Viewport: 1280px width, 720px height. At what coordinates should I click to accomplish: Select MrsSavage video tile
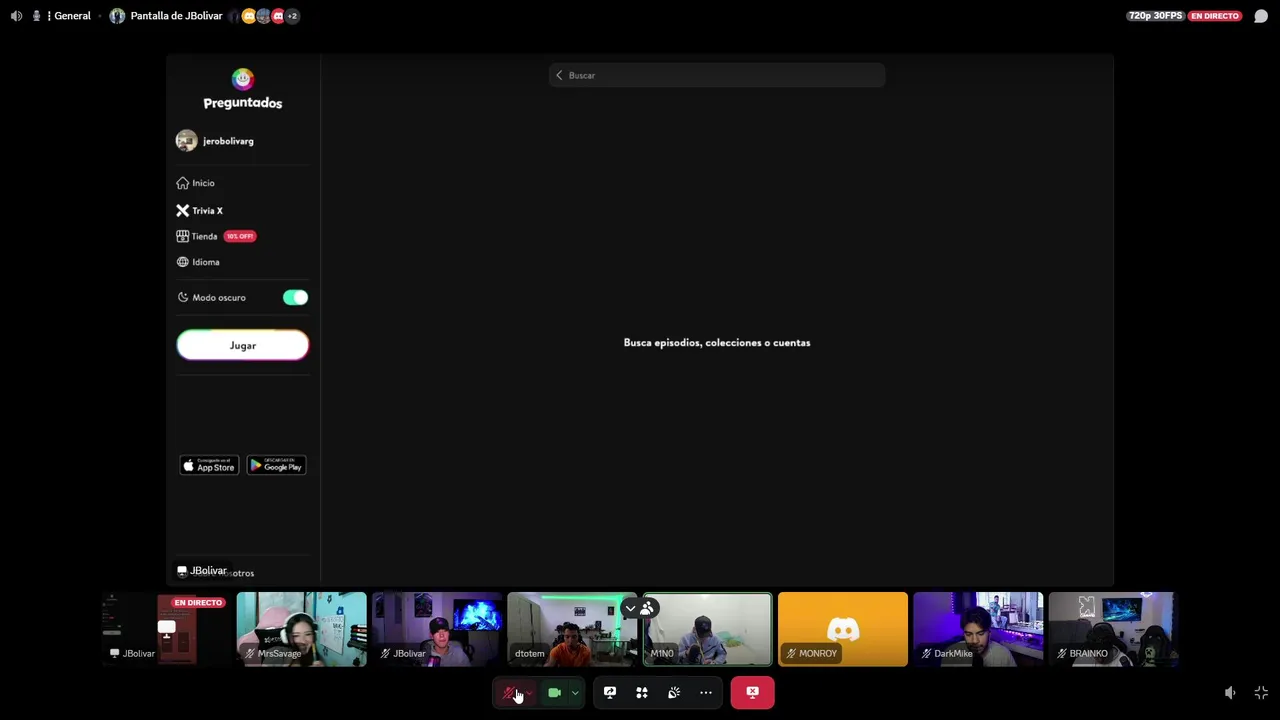point(301,629)
